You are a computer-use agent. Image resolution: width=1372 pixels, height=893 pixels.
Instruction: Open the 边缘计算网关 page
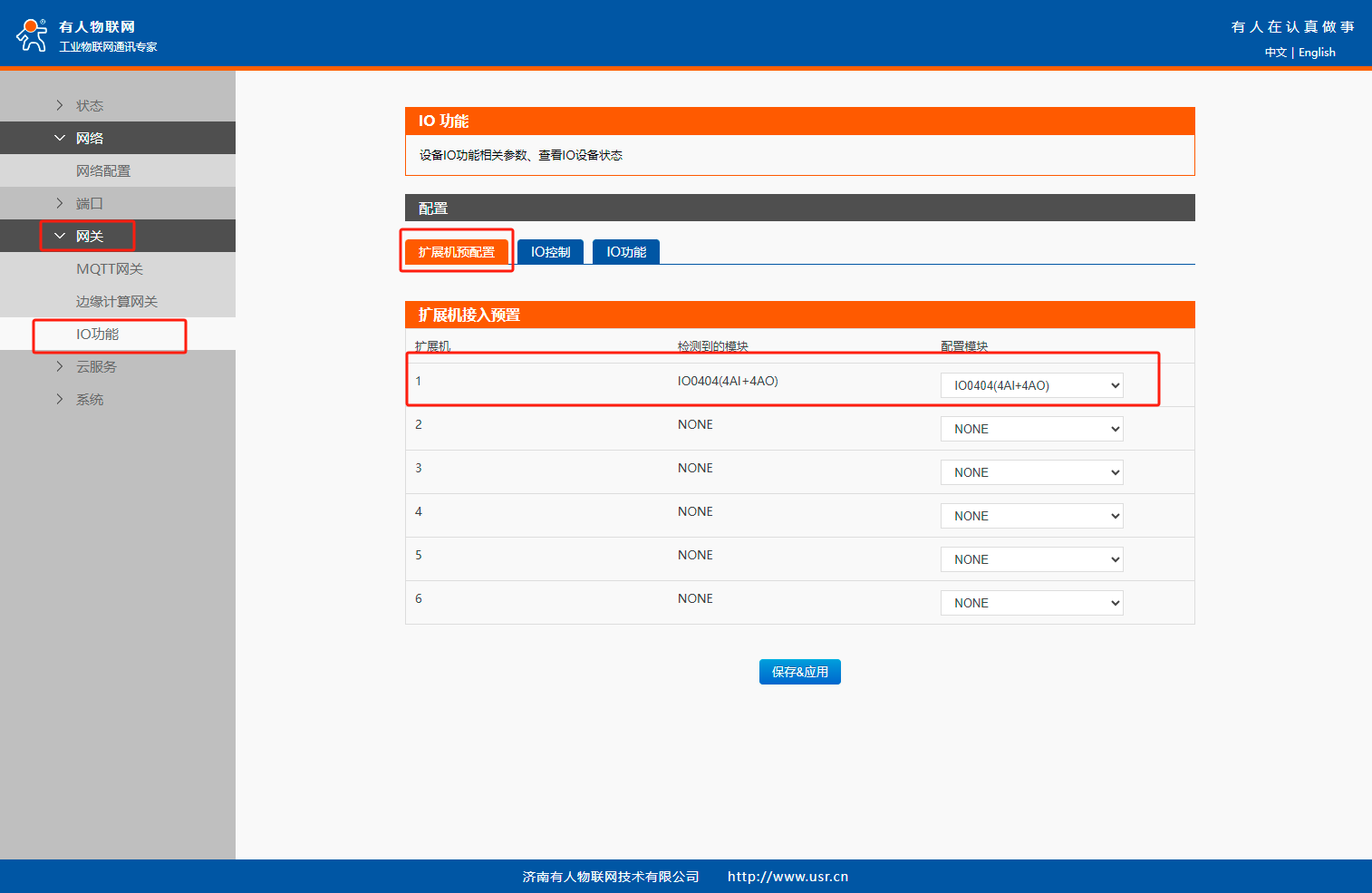click(117, 301)
